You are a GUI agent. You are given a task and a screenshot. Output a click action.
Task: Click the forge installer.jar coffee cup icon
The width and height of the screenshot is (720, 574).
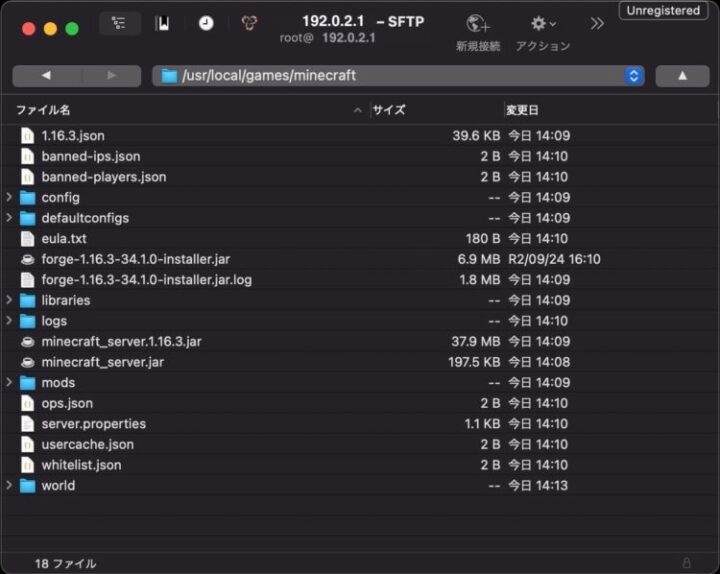tap(28, 259)
